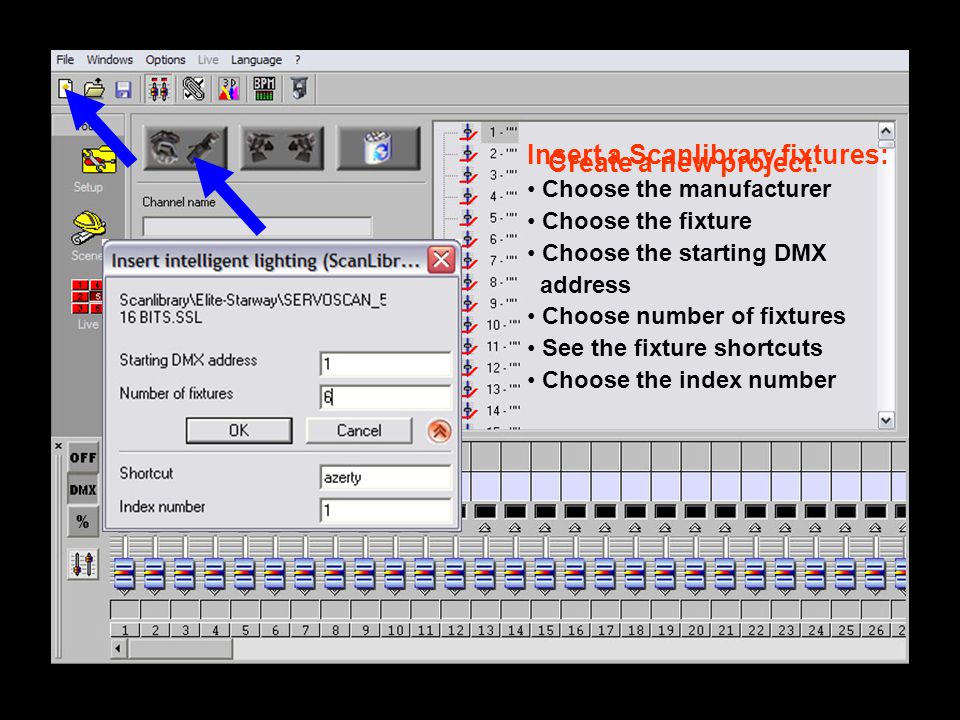Click the BPM toolbar icon
Image resolution: width=960 pixels, height=720 pixels.
coord(264,89)
